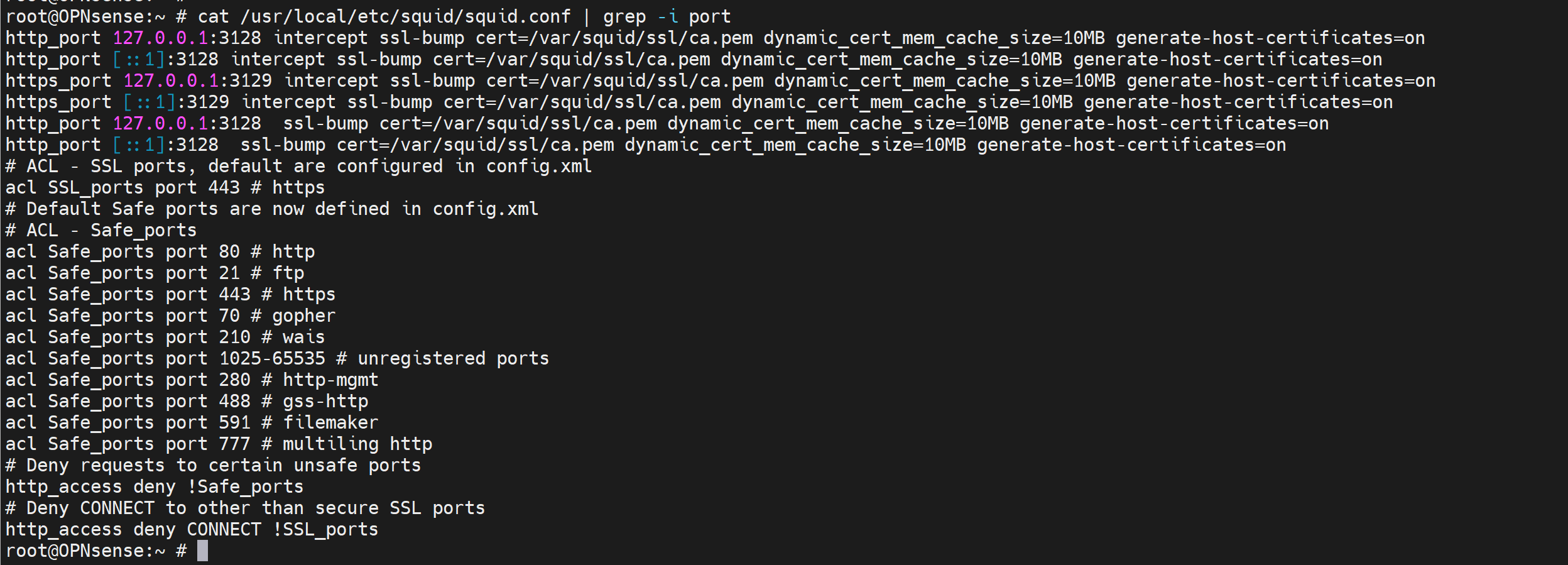This screenshot has width=1568, height=565.
Task: Click the "multiling http" comment for port 777
Action: click(357, 444)
